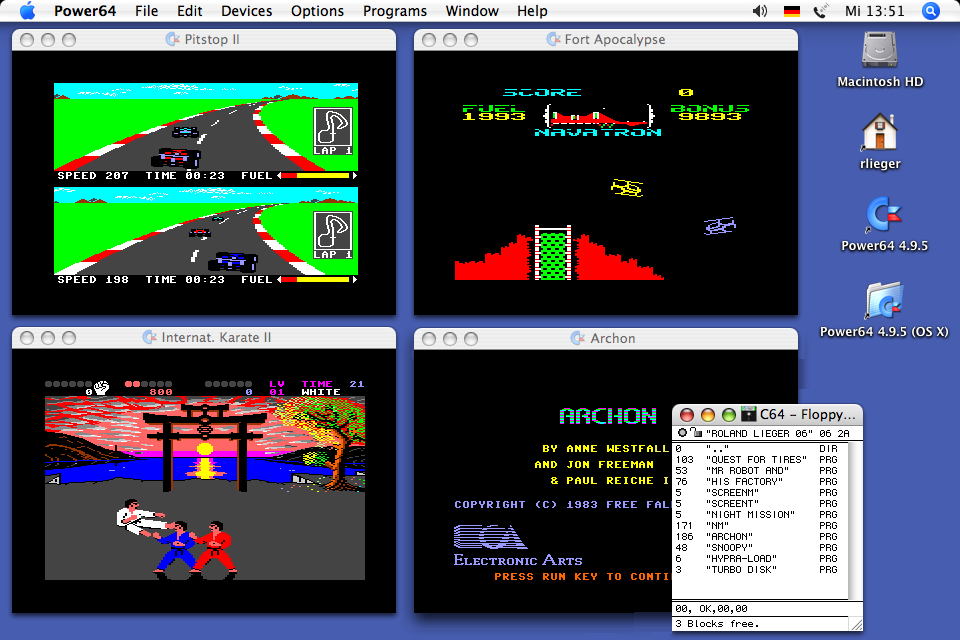Click the Electronic Arts logo in Archon

(518, 546)
